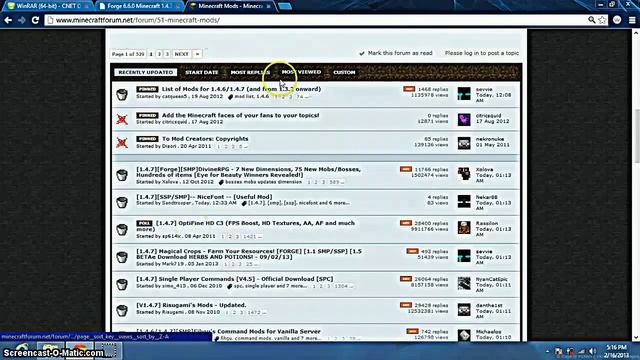Viewport: 640px width, 360px height.
Task: Click the red icon beside Add the Minecraft faces topic
Action: (122, 119)
